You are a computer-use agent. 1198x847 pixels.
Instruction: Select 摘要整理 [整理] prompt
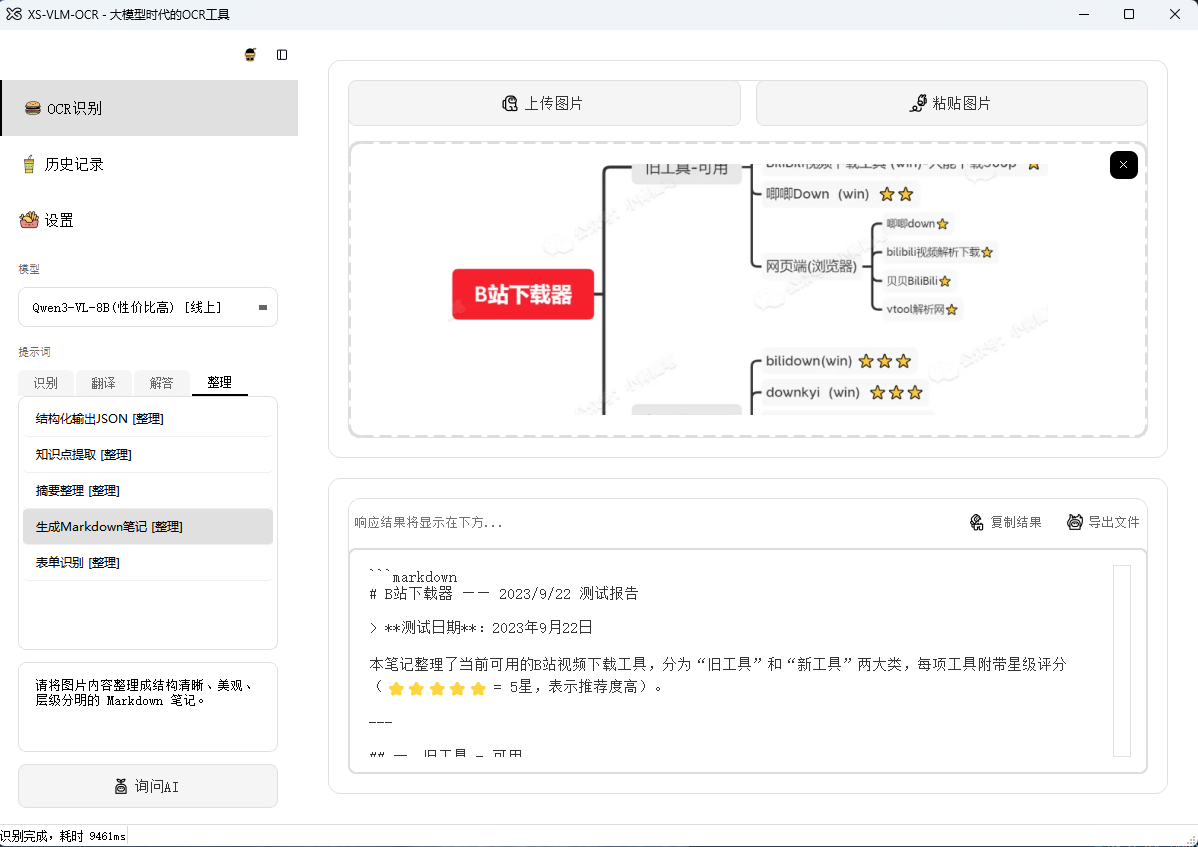148,490
